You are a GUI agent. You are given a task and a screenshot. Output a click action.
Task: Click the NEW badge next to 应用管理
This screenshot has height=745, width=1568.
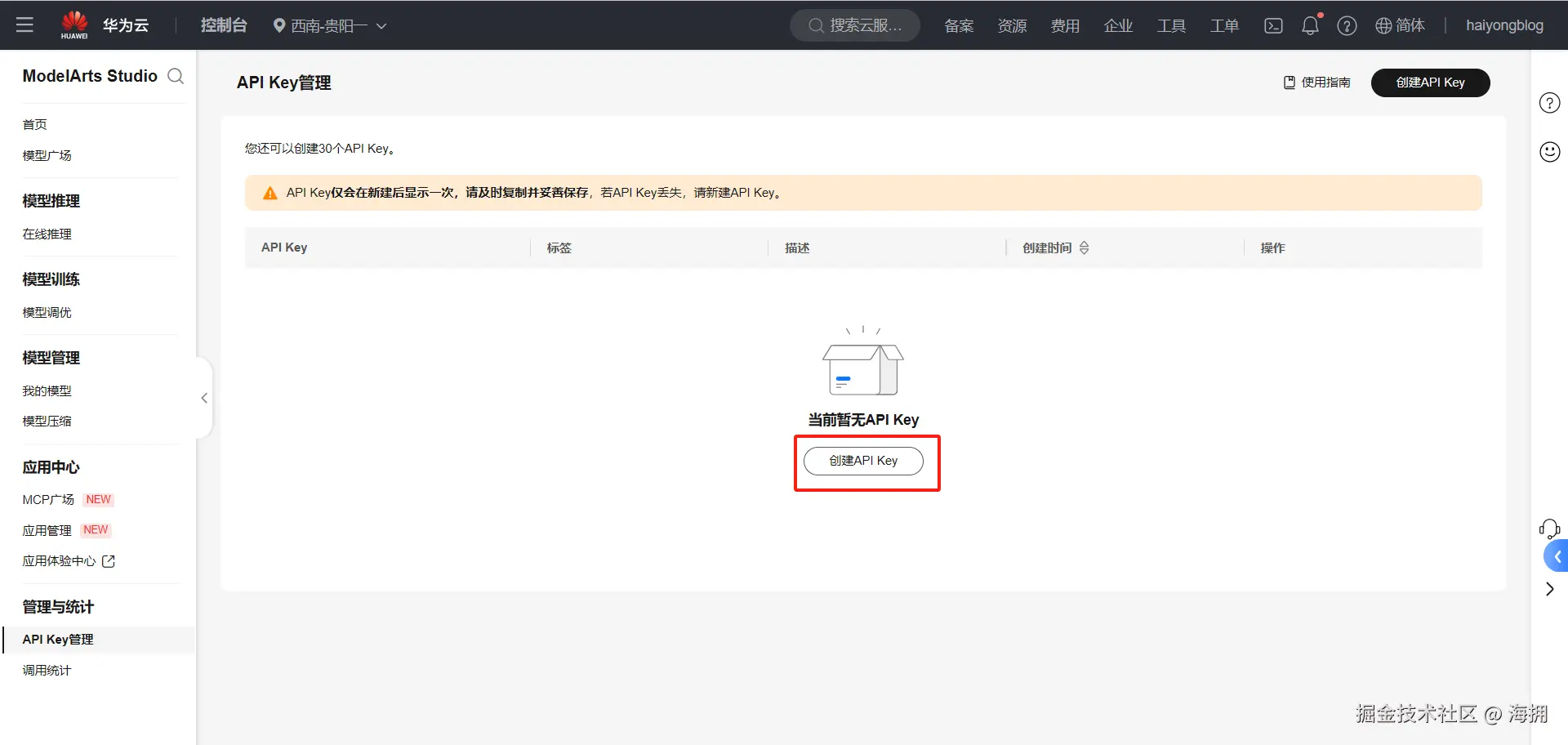(96, 530)
